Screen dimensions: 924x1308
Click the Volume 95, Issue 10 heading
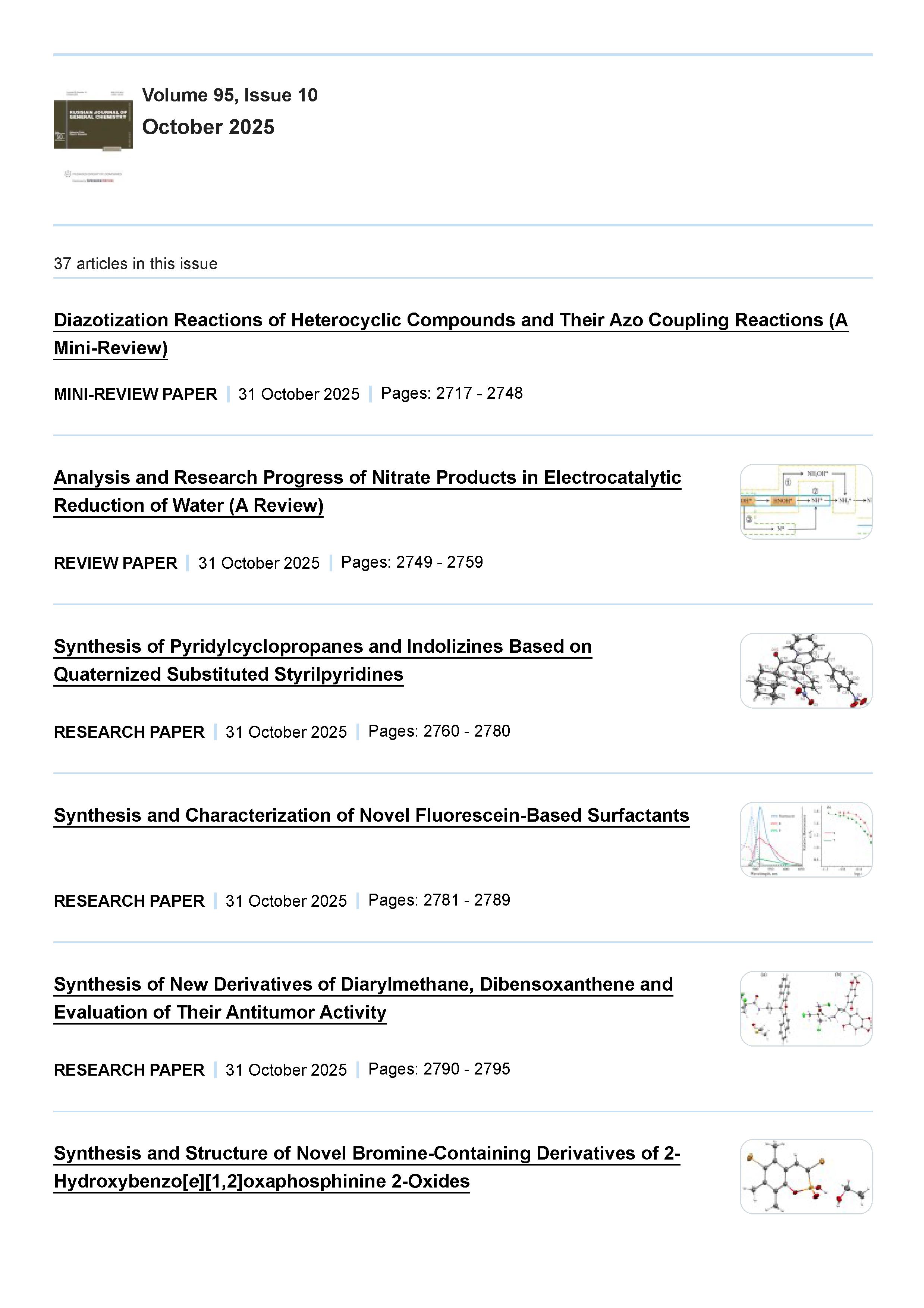click(x=230, y=95)
